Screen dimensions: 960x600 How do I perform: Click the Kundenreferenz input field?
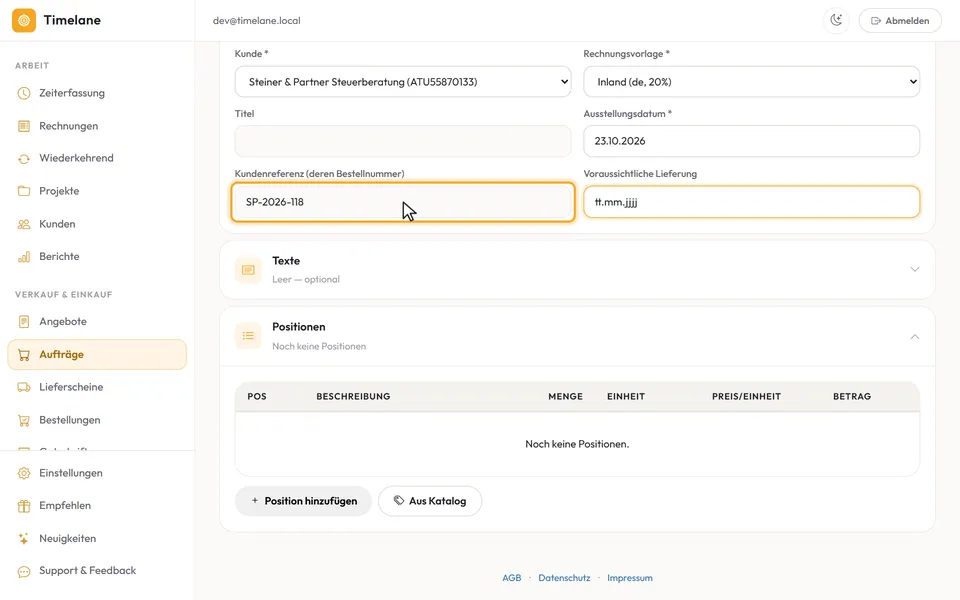[403, 202]
